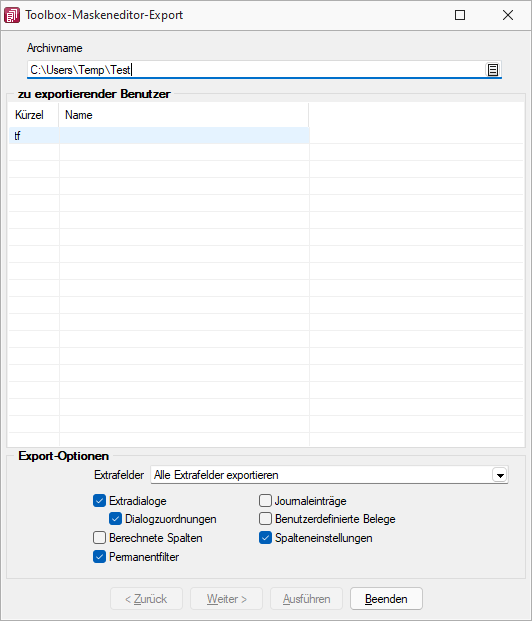The height and width of the screenshot is (621, 532).
Task: Disable the Dialogzuordnungen option
Action: click(x=115, y=519)
